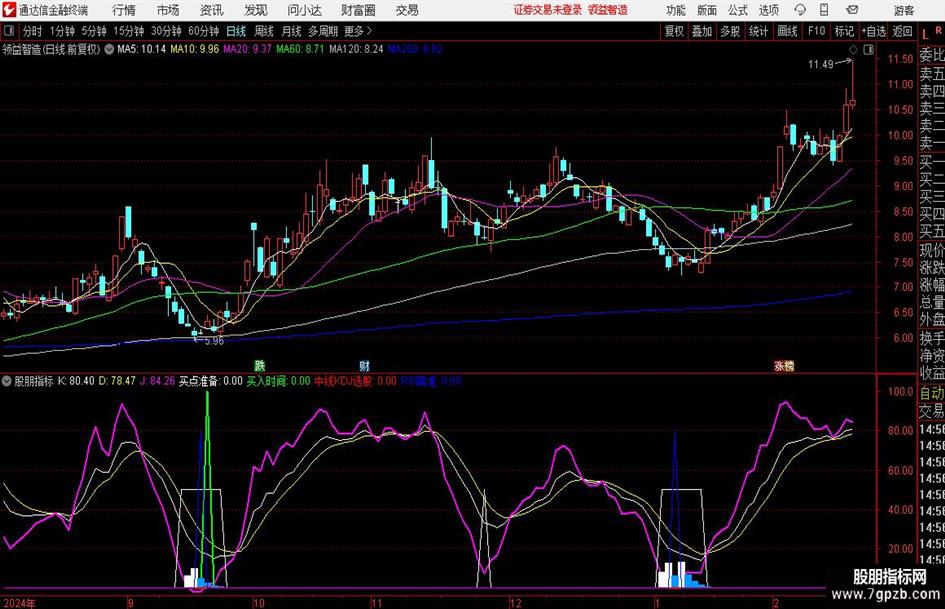The width and height of the screenshot is (945, 609).
Task: Add stock via +自选 button
Action: (874, 31)
